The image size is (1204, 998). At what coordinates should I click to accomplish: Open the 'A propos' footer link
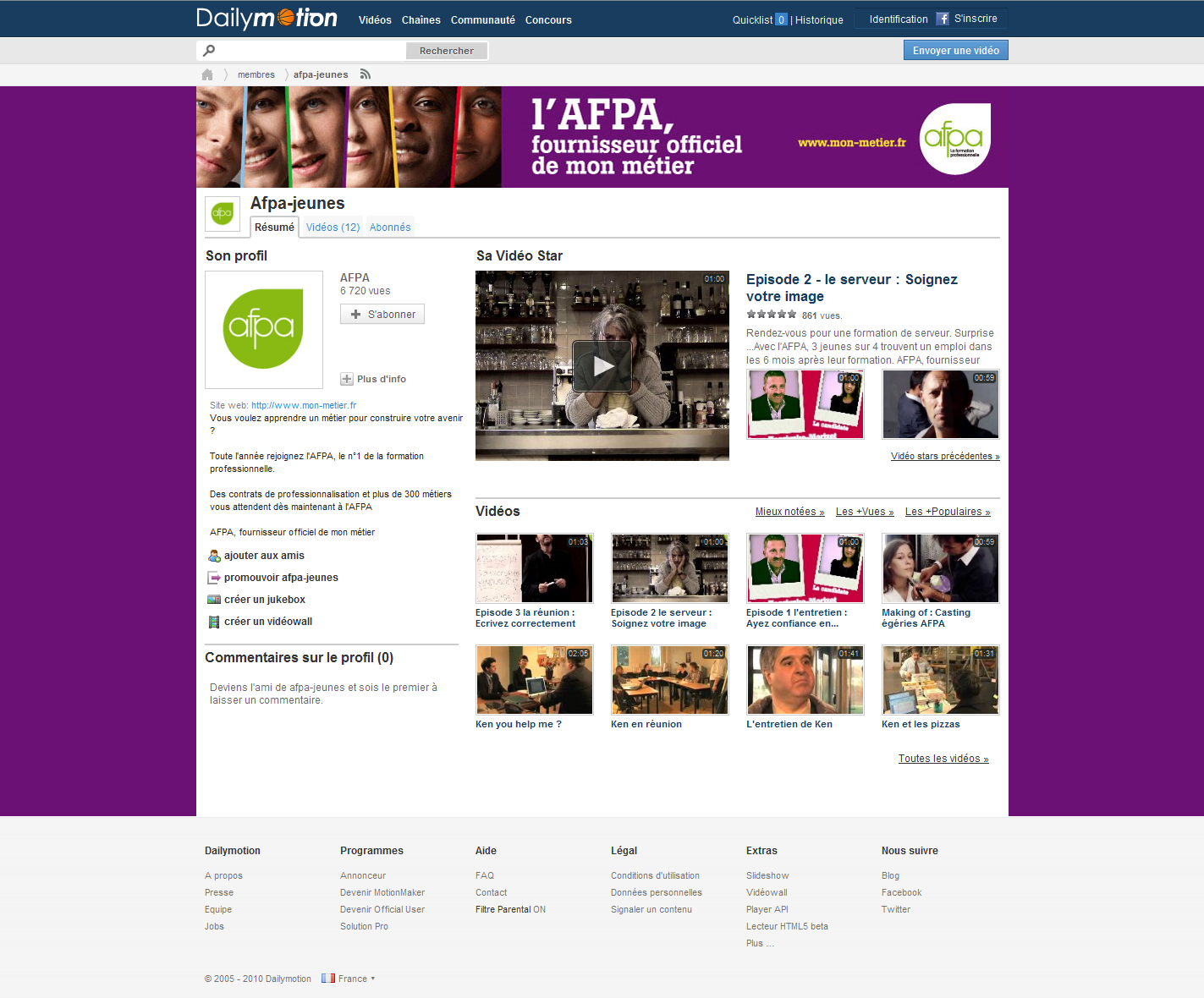click(223, 875)
